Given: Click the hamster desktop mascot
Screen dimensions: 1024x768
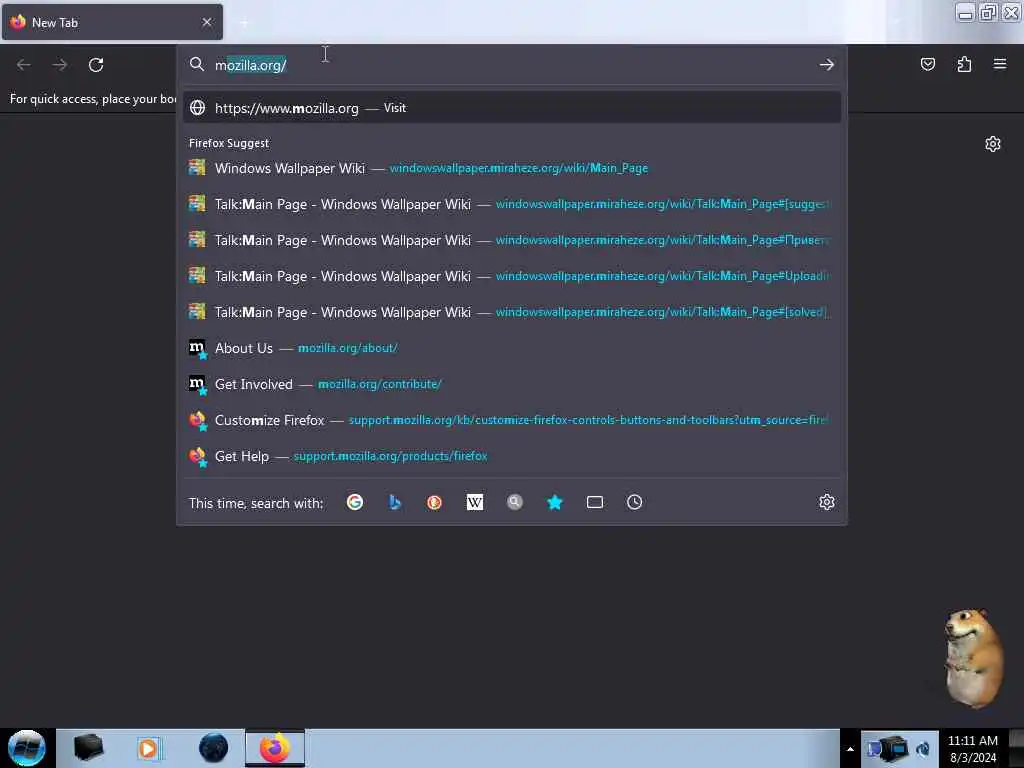Looking at the screenshot, I should [x=974, y=658].
